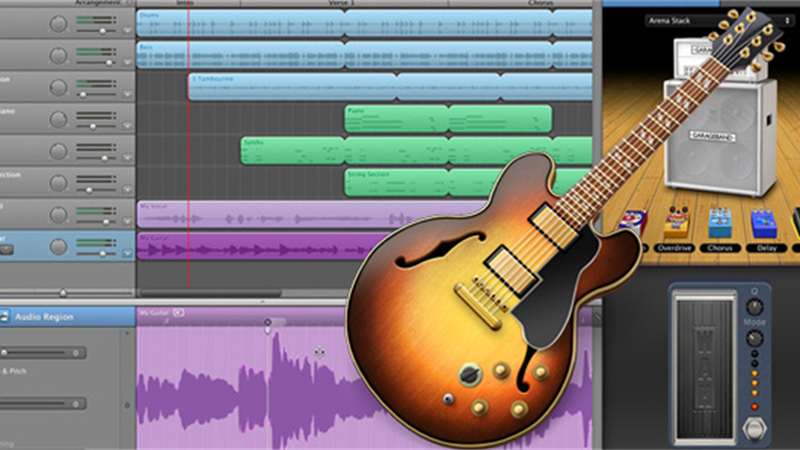Click the Bass track volume slider
The height and width of the screenshot is (450, 800).
coord(96,63)
